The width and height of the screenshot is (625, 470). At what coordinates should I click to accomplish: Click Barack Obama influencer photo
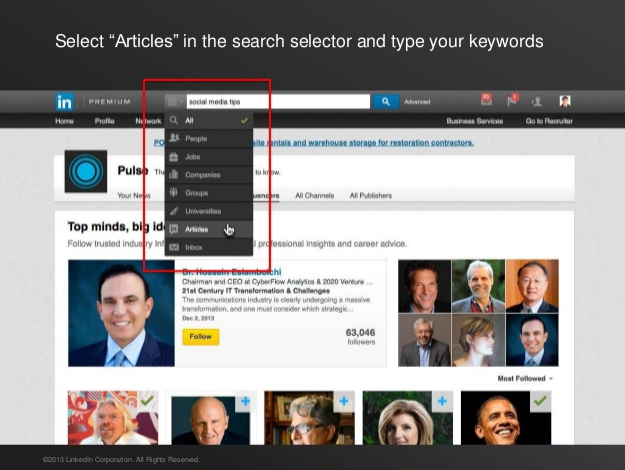(506, 418)
